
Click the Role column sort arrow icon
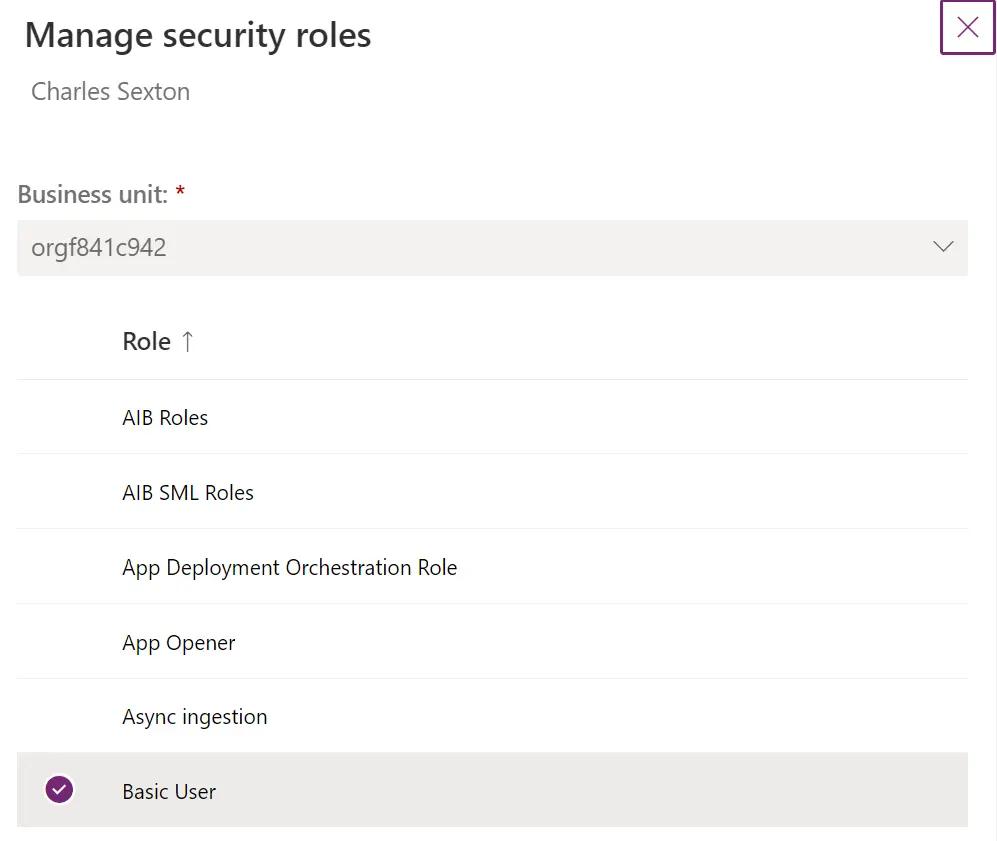pos(190,341)
